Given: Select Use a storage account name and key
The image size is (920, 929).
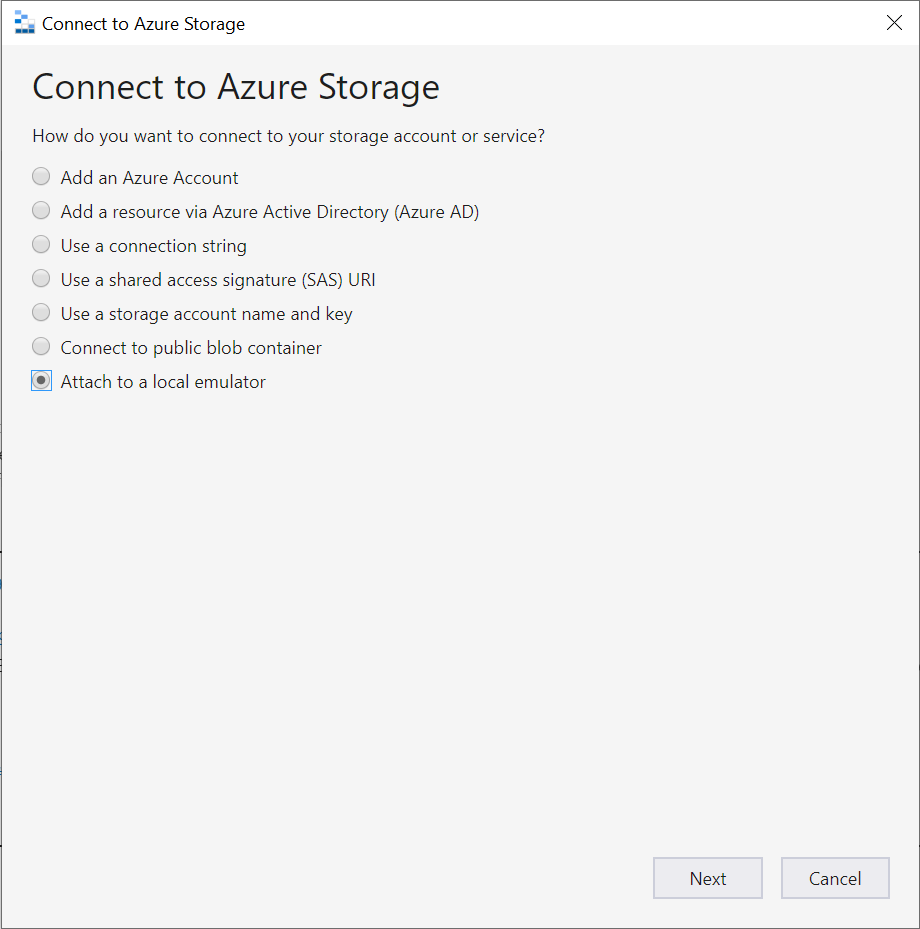Looking at the screenshot, I should (x=41, y=312).
